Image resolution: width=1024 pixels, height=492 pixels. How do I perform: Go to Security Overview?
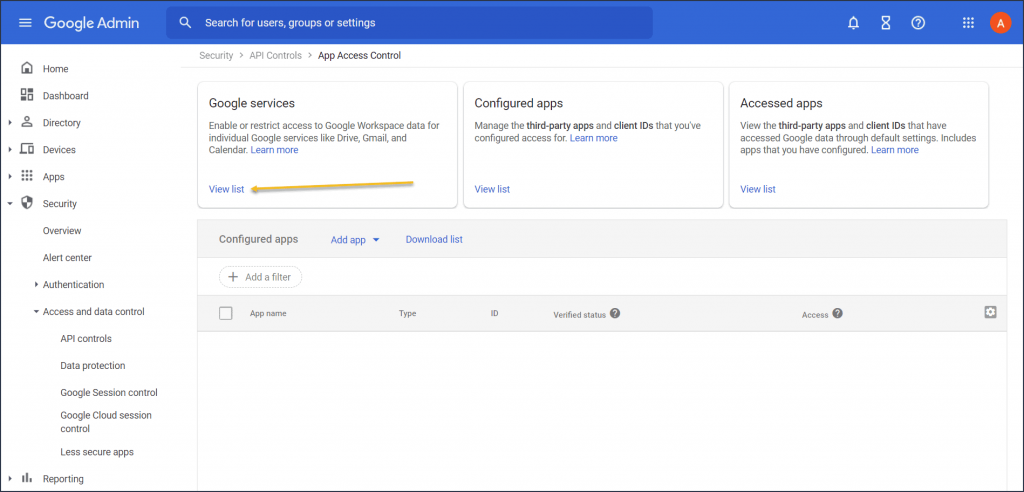62,231
